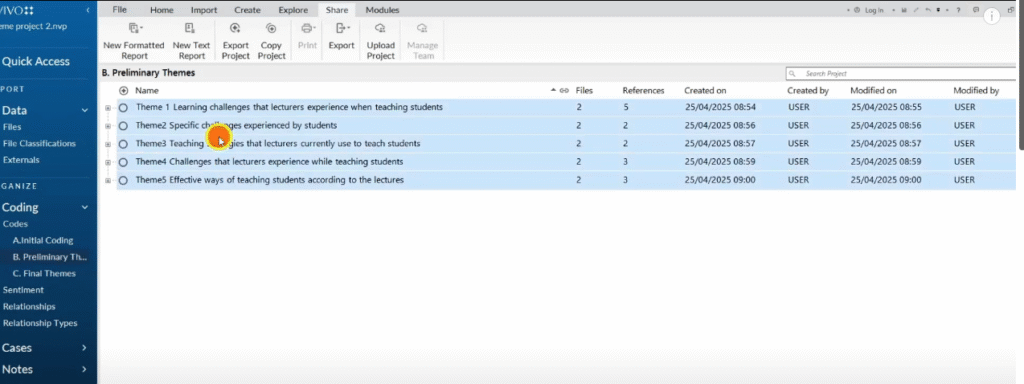Select row Theme4 Challenges that lecturers experience

(566, 162)
